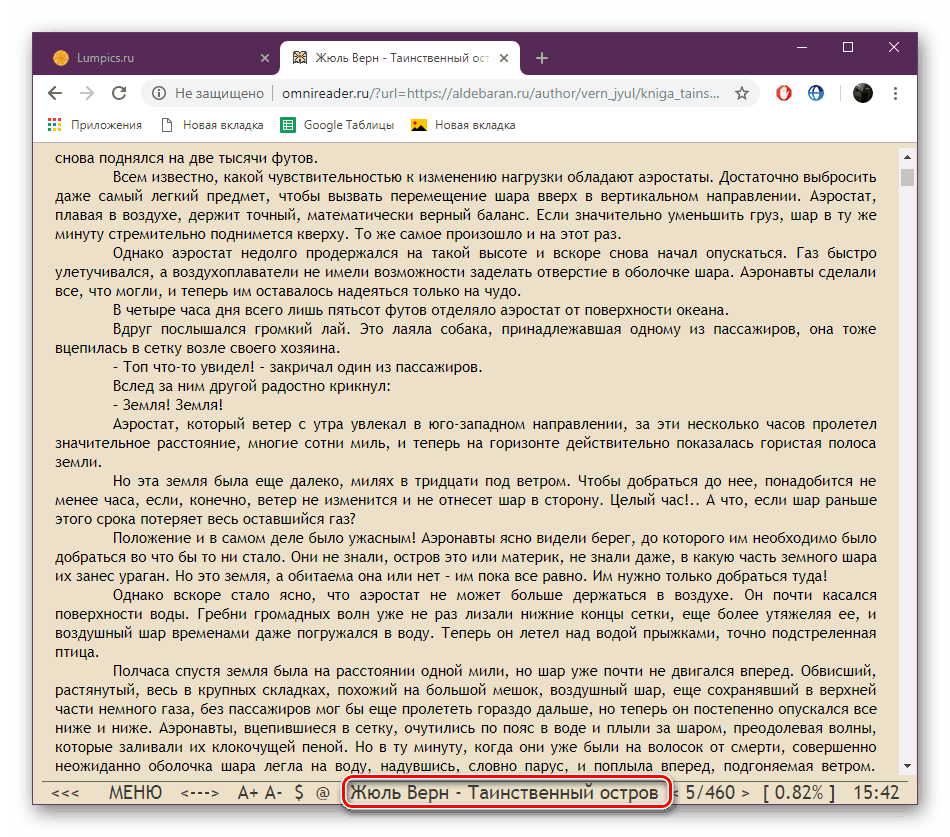Close the Lumpics.ru tab
Viewport: 950px width, 837px height.
pyautogui.click(x=265, y=58)
